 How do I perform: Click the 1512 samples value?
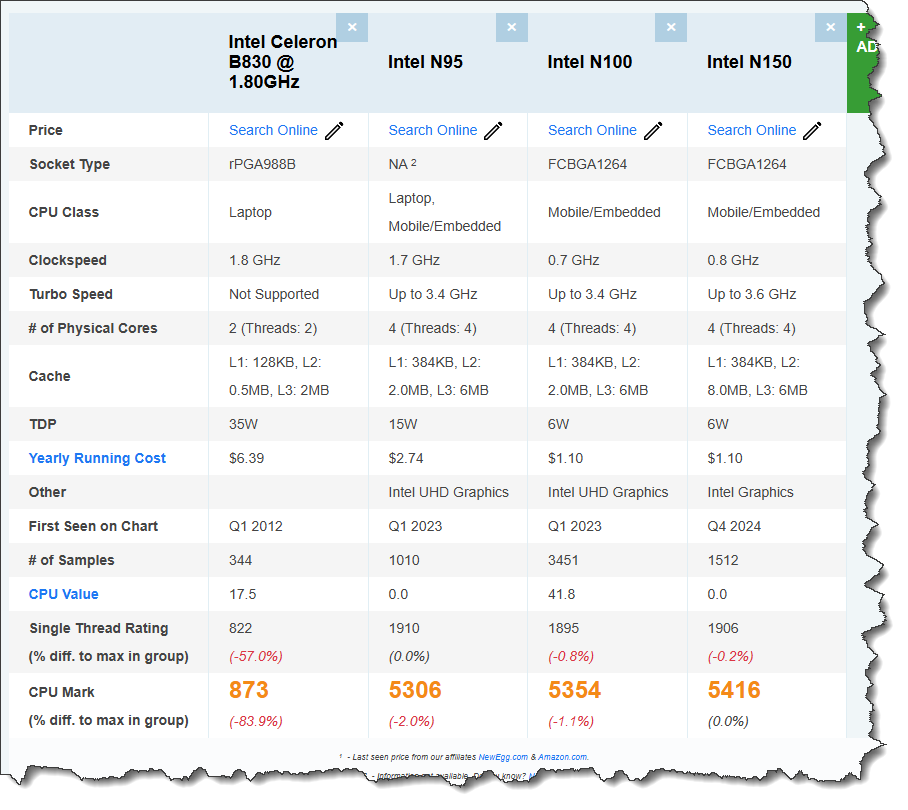(x=723, y=561)
